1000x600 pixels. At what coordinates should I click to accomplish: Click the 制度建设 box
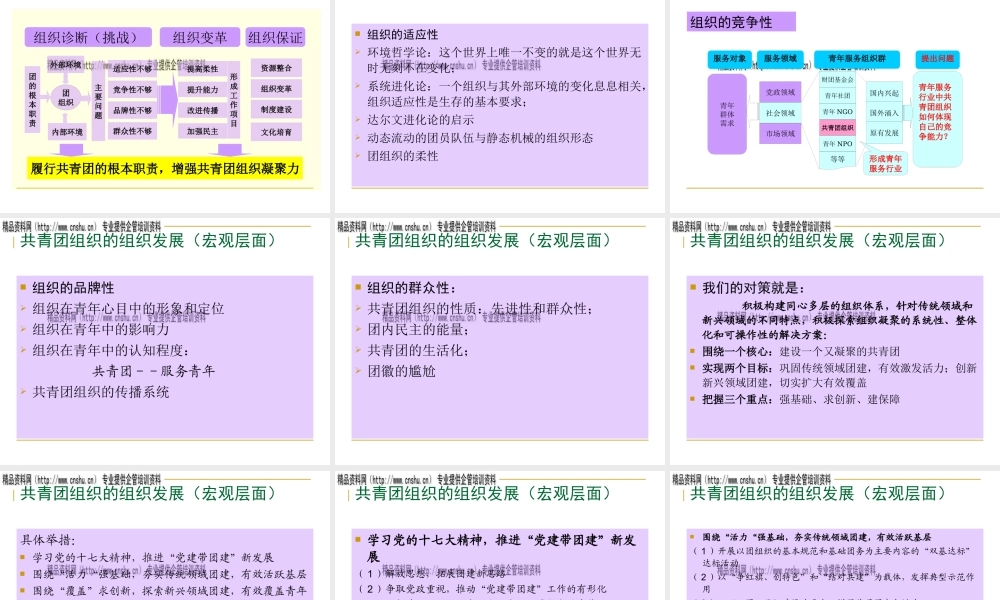pos(276,110)
